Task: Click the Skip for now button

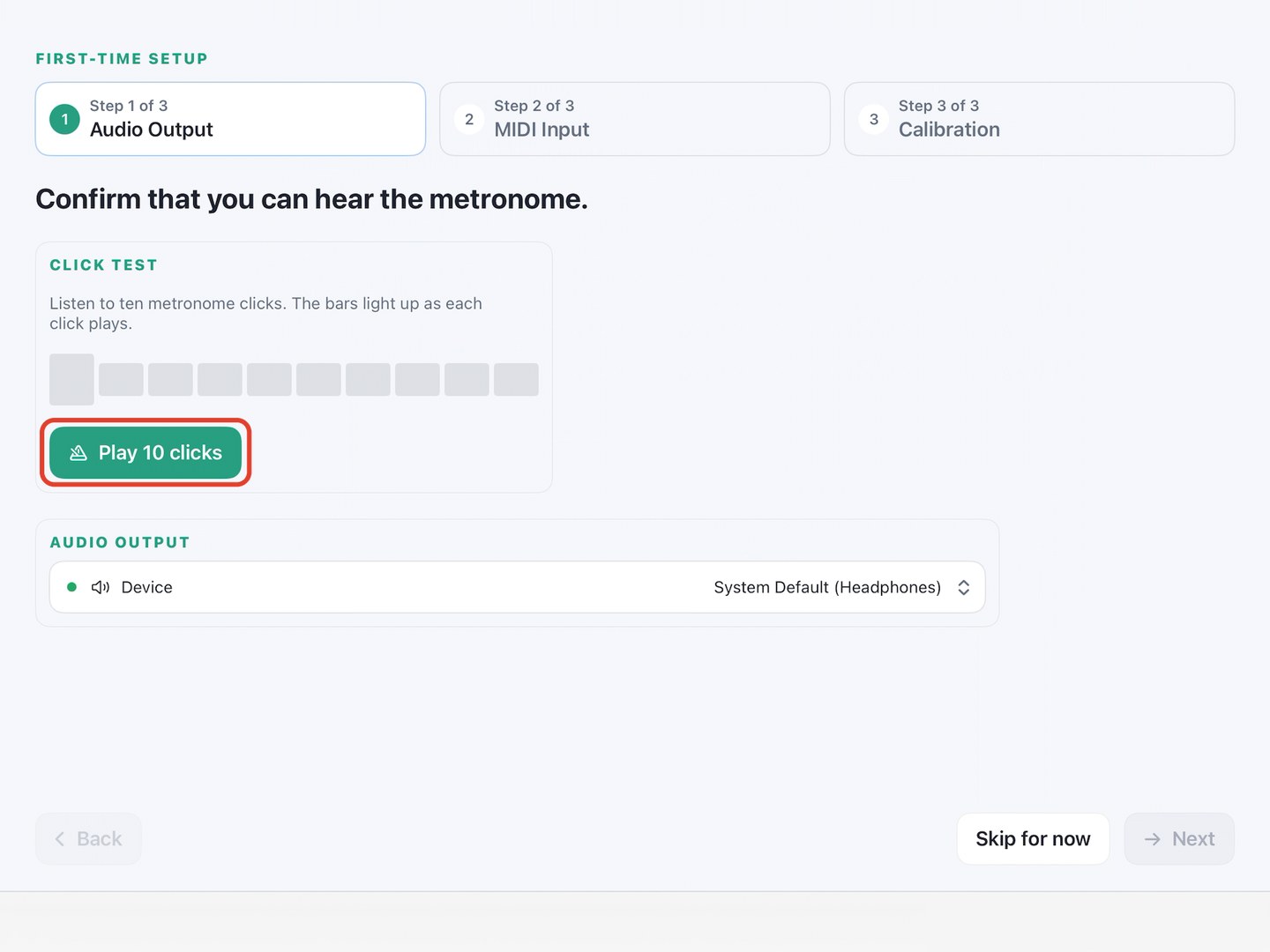Action: (x=1033, y=838)
